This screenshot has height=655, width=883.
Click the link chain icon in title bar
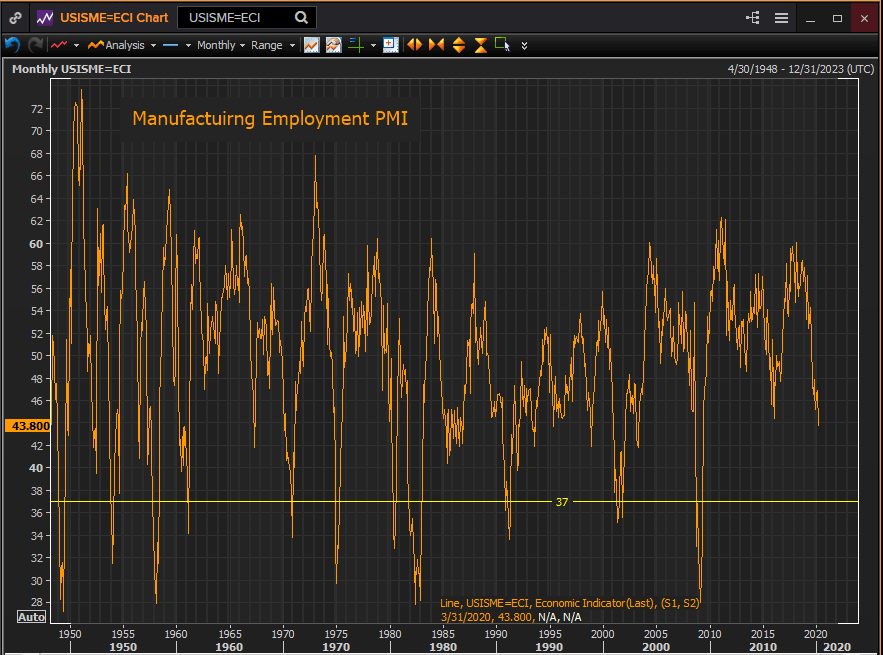pos(15,18)
